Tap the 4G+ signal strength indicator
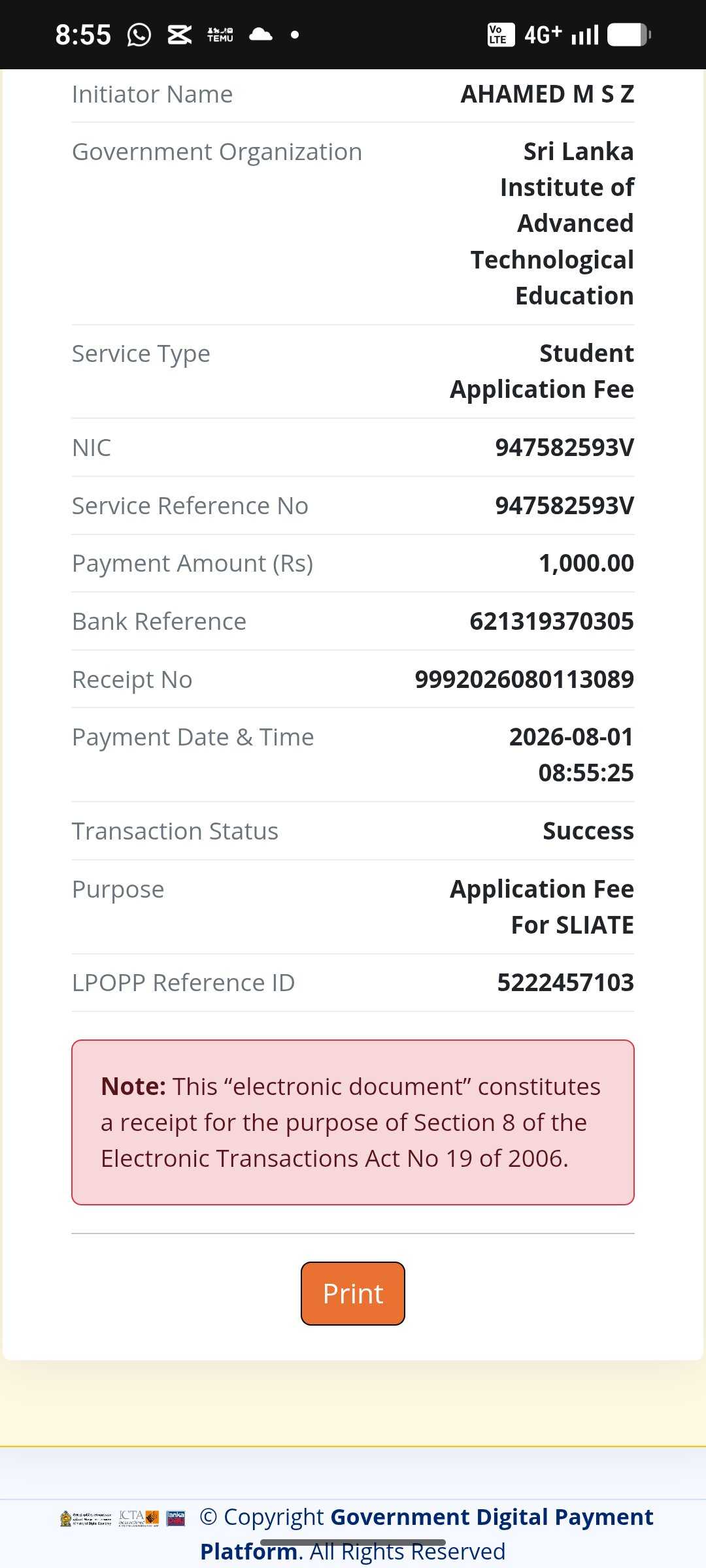Viewport: 706px width, 1568px height. pos(561,35)
